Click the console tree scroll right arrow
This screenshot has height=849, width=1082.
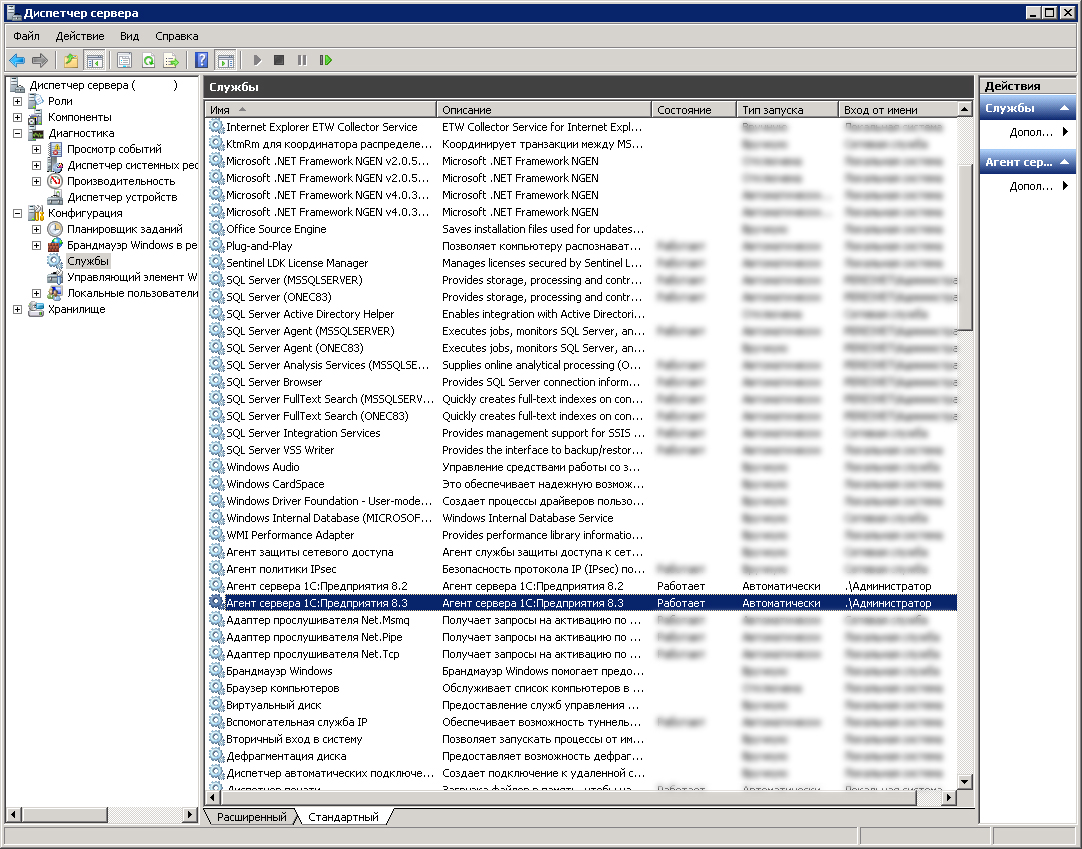click(x=190, y=814)
